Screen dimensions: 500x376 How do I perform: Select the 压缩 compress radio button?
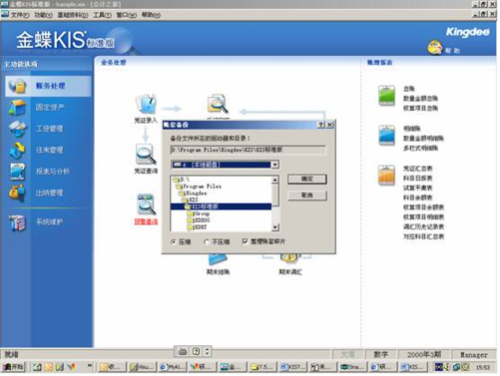click(x=173, y=242)
